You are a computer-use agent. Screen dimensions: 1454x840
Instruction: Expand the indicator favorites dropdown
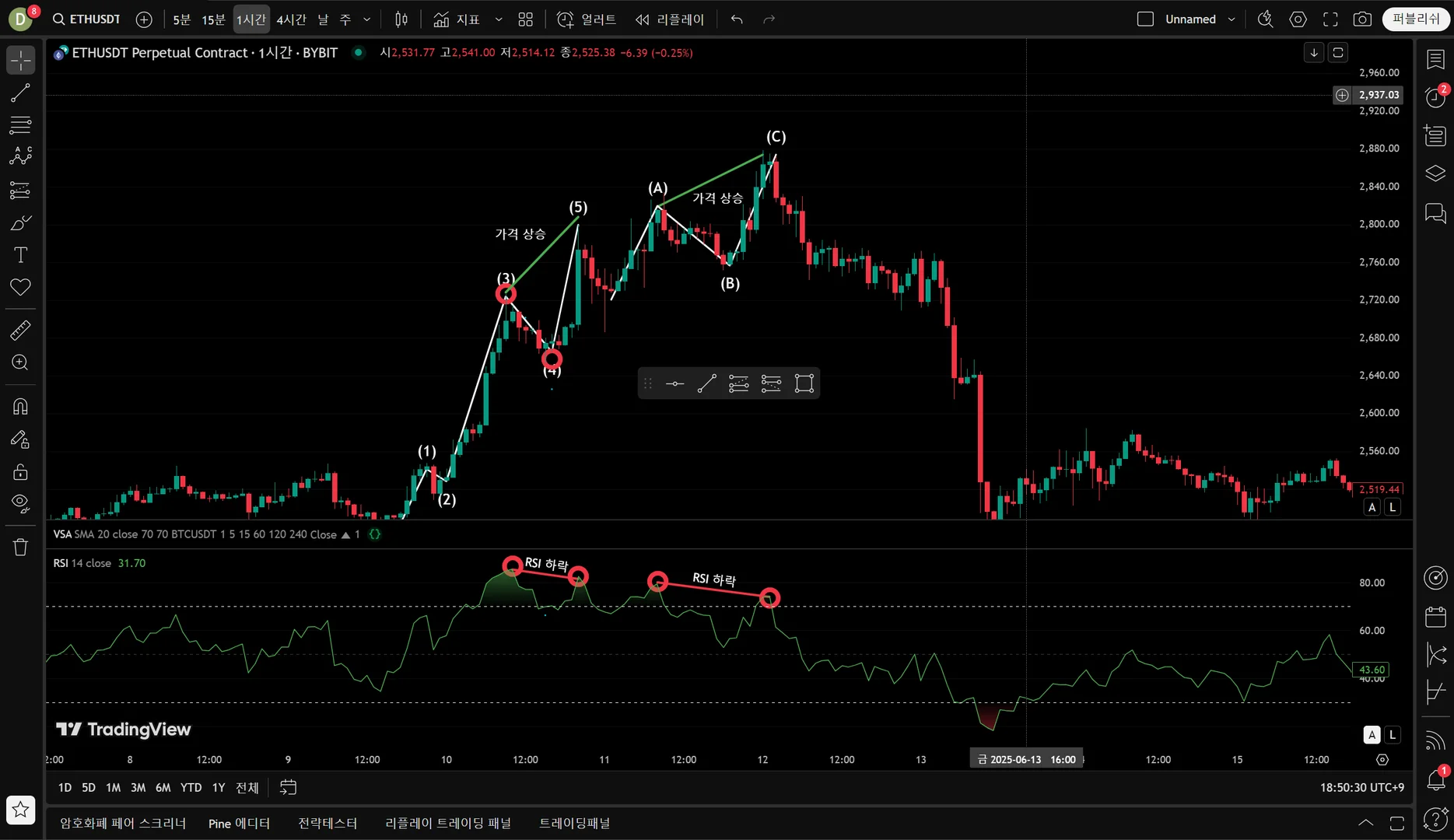499,19
